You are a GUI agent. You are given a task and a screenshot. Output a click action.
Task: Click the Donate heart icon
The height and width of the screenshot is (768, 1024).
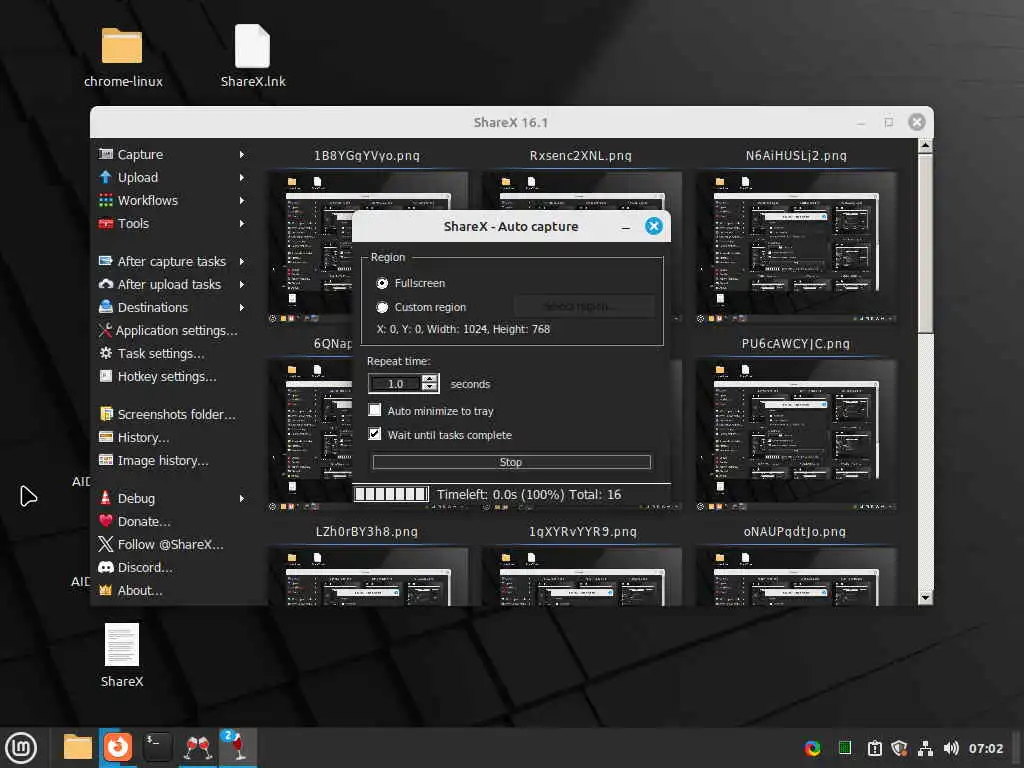coord(105,520)
